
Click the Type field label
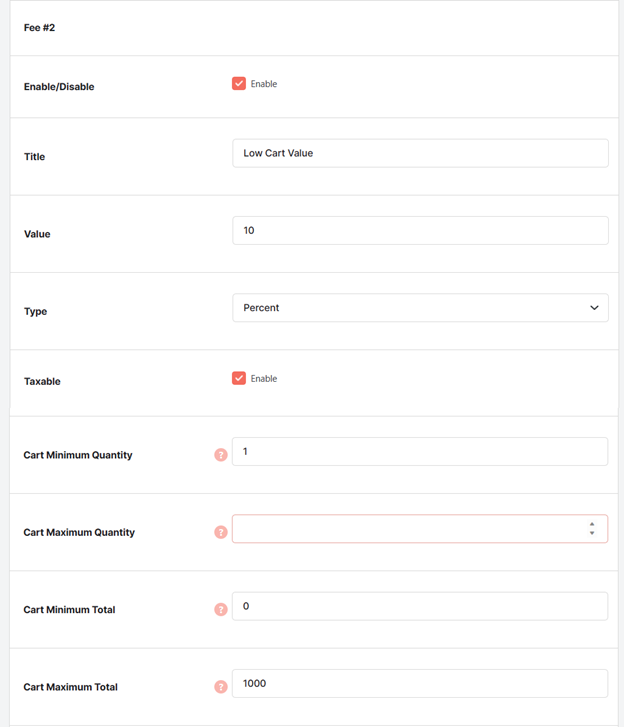pos(35,312)
